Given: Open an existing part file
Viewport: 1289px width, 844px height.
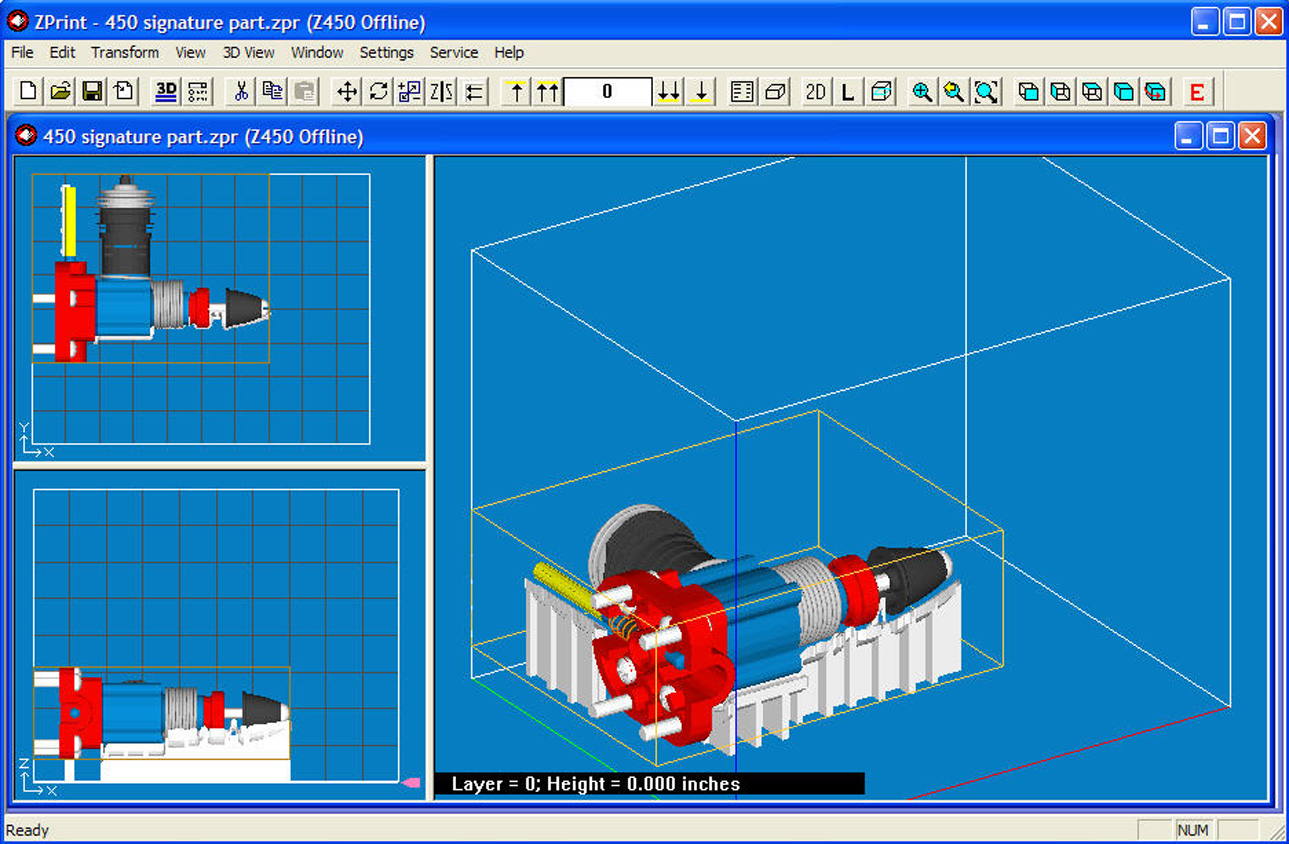Looking at the screenshot, I should 59,91.
